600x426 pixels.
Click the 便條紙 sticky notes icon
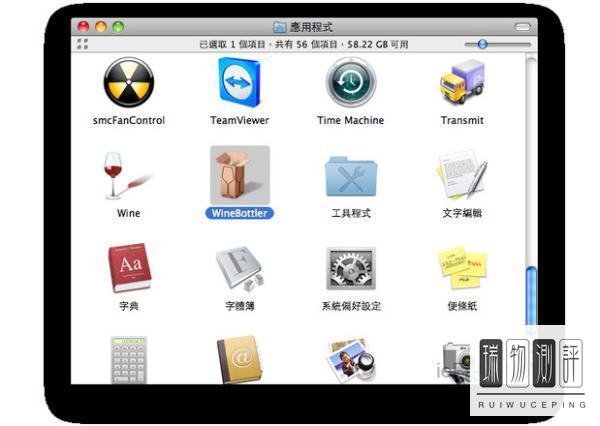click(x=462, y=268)
